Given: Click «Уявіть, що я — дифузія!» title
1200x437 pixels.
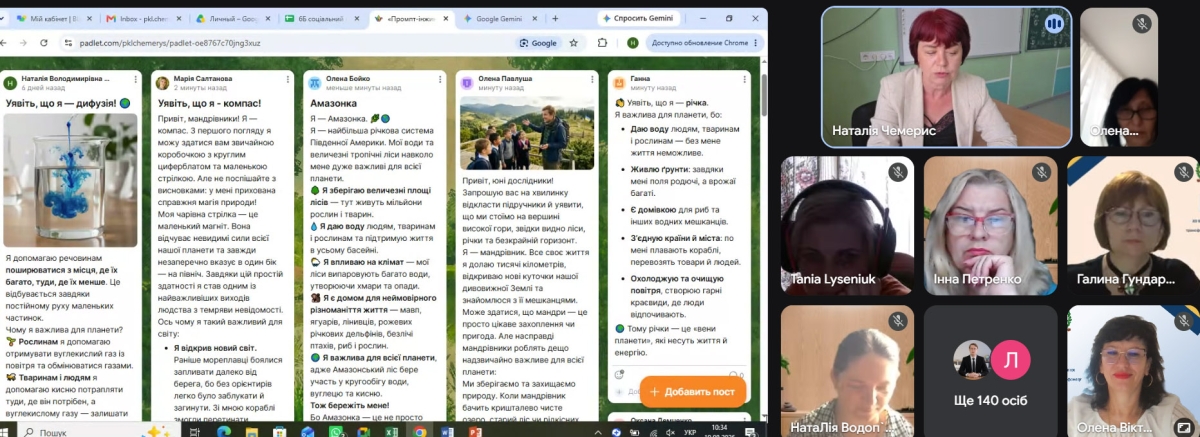Looking at the screenshot, I should point(68,103).
